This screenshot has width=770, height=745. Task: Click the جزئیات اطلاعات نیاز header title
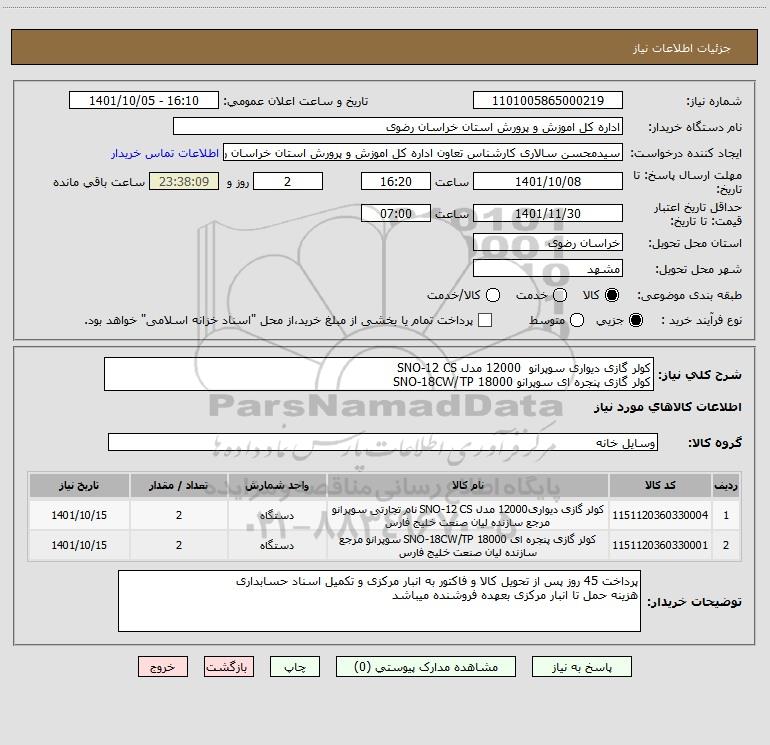coord(682,48)
